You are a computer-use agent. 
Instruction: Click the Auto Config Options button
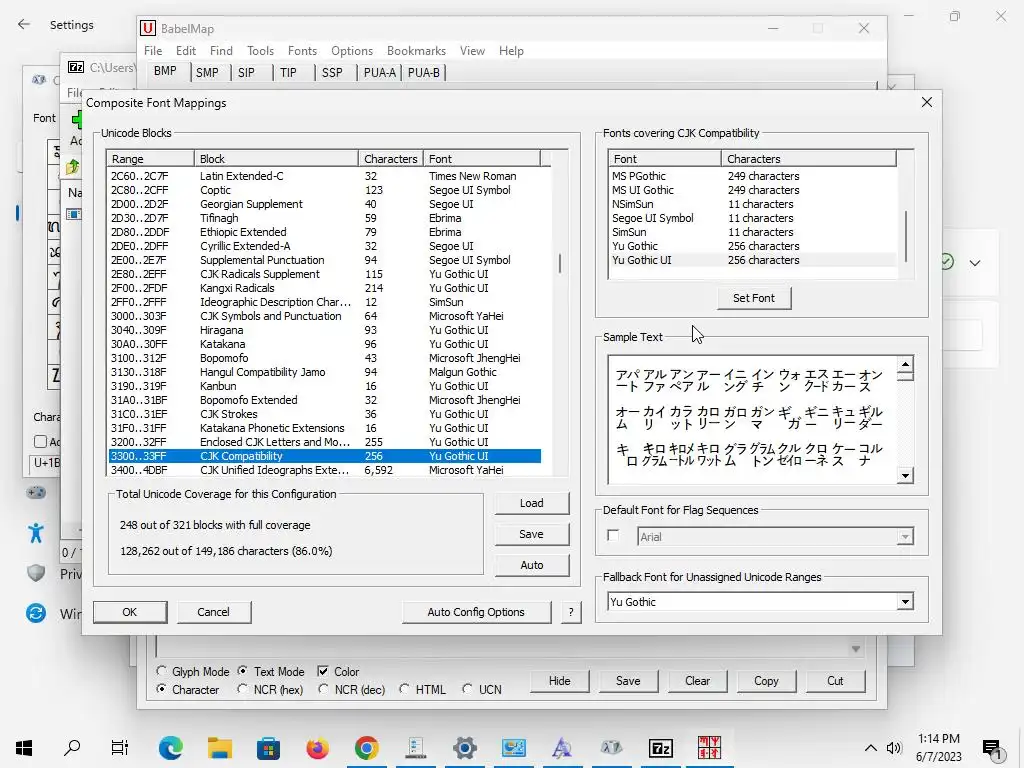tap(476, 612)
